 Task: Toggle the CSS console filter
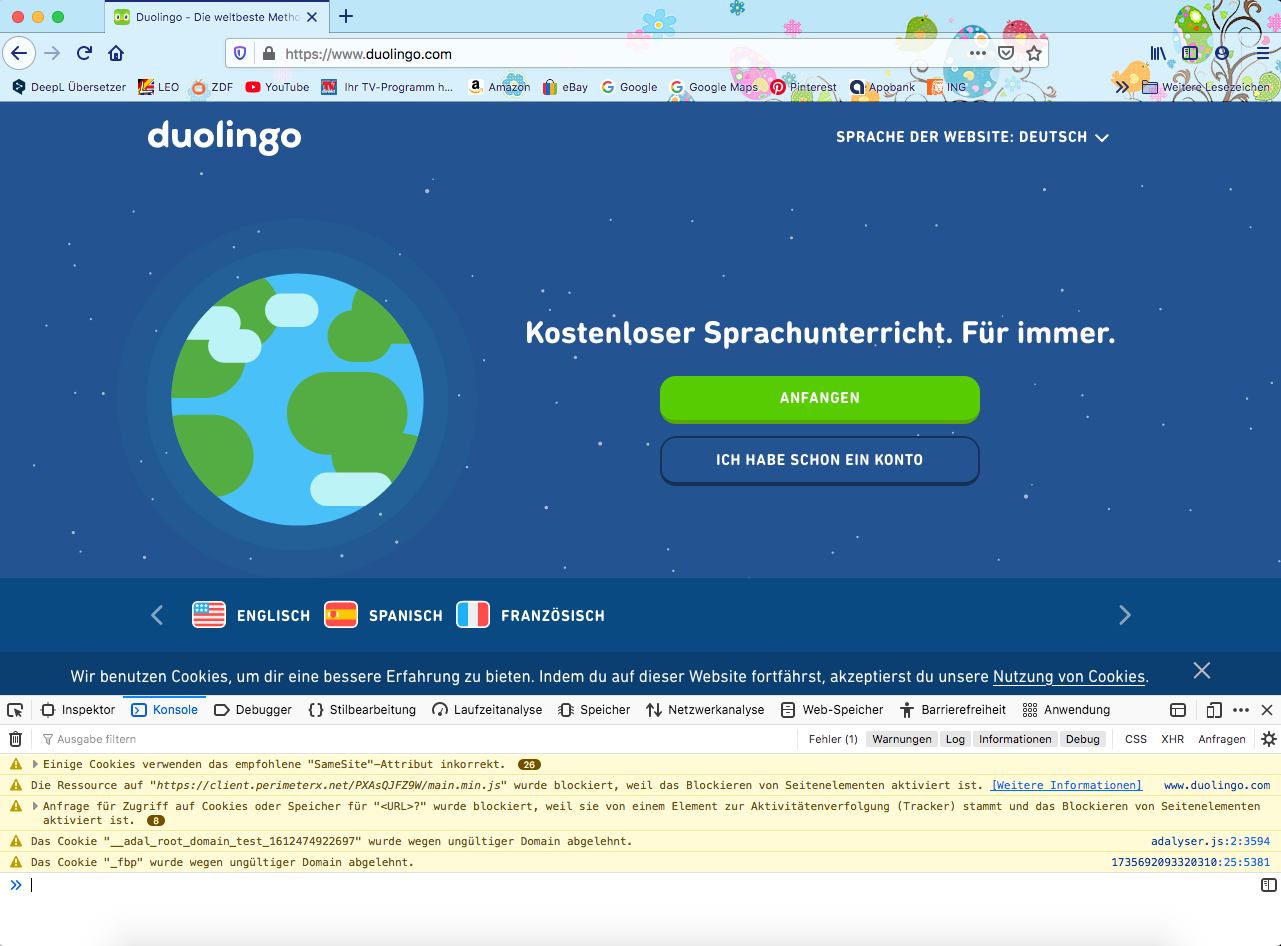[x=1136, y=739]
